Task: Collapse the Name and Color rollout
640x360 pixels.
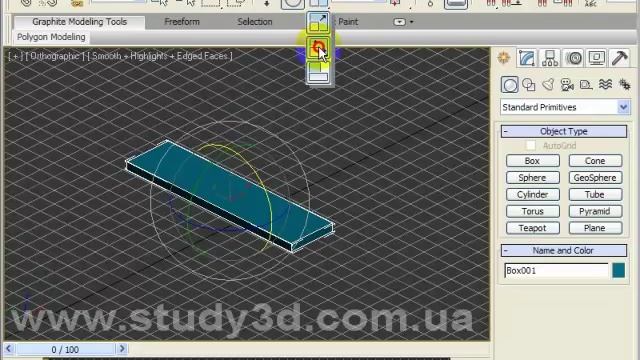Action: point(564,251)
